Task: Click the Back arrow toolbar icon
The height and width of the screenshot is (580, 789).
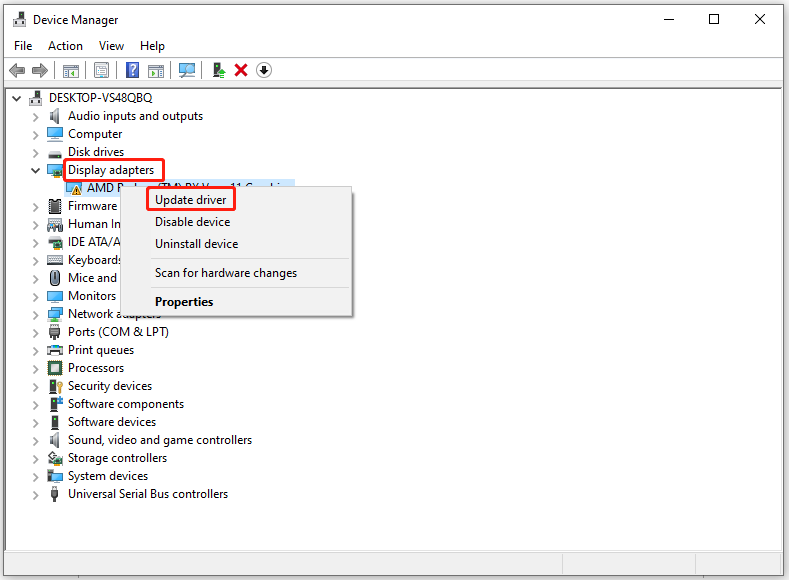Action: [x=17, y=70]
